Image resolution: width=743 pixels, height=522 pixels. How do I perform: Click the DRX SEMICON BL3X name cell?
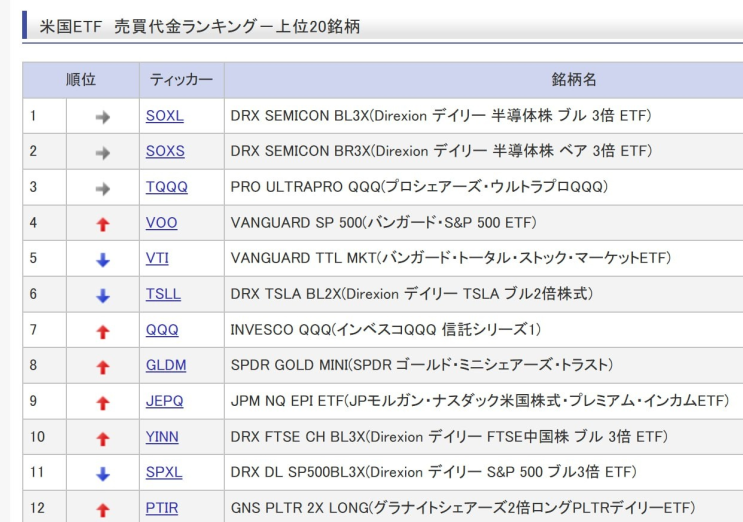pos(484,116)
